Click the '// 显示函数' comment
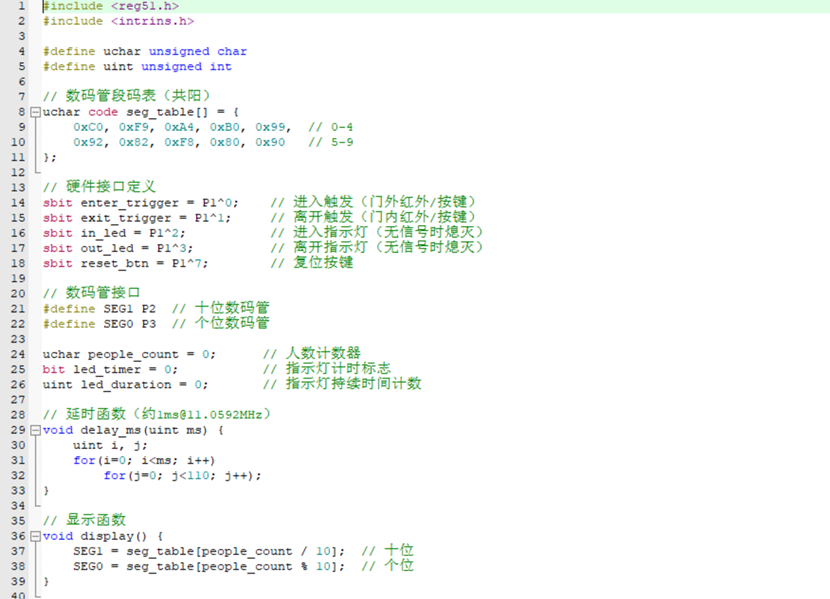This screenshot has height=599, width=830. 84,520
